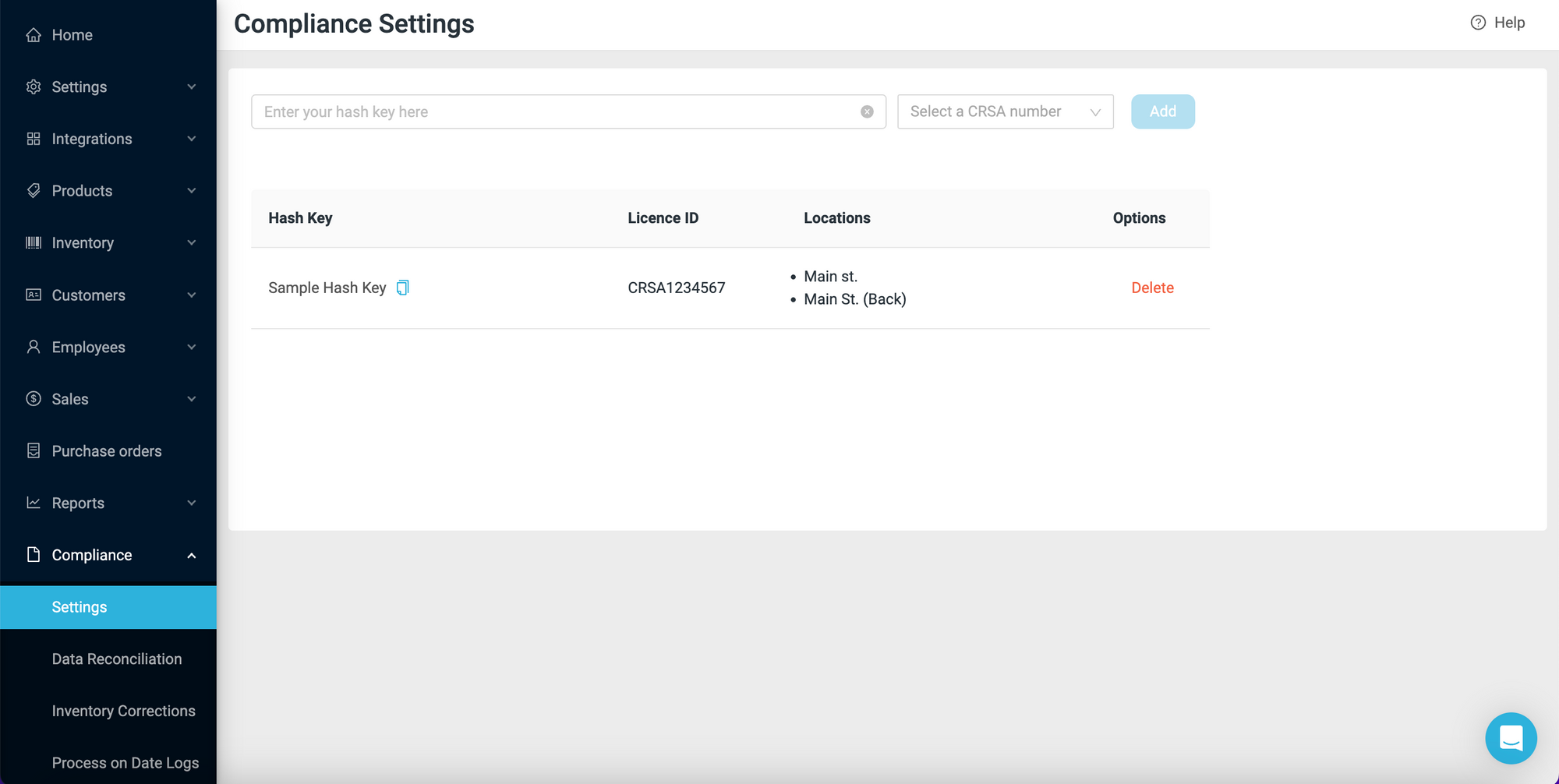The width and height of the screenshot is (1559, 784).
Task: Expand the Integrations menu chevron
Action: coord(192,139)
